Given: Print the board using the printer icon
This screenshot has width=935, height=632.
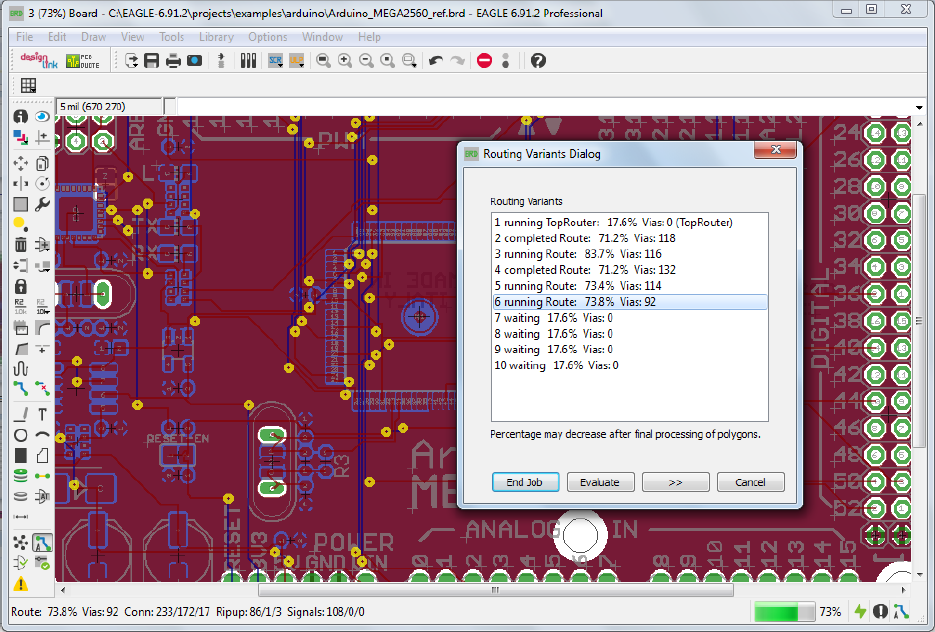Looking at the screenshot, I should 173,60.
